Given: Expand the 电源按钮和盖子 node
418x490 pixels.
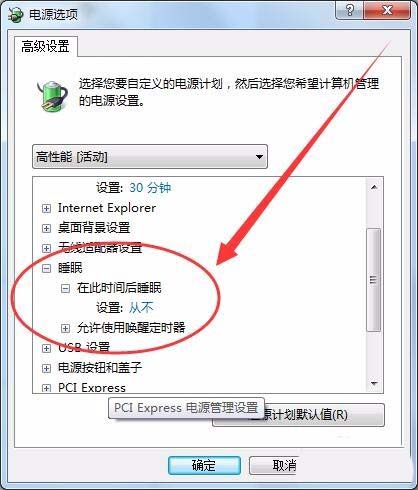Looking at the screenshot, I should click(x=46, y=368).
